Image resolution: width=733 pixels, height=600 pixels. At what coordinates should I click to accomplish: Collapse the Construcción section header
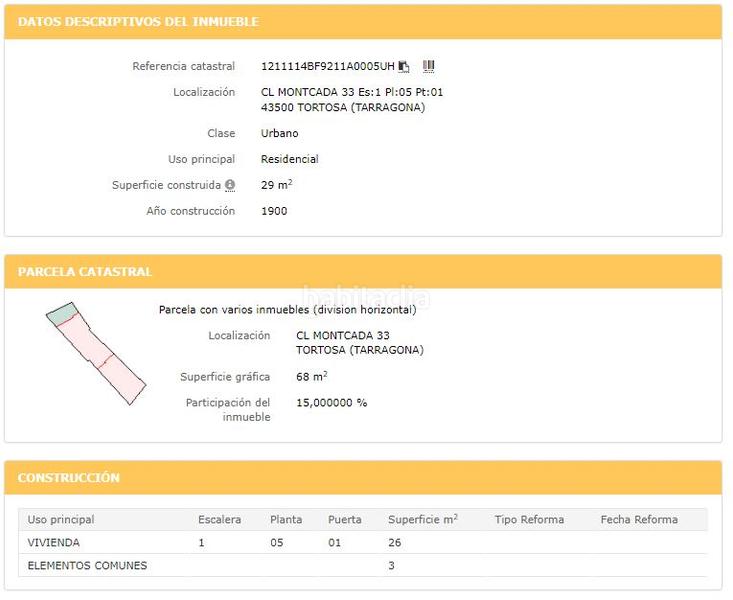(69, 478)
